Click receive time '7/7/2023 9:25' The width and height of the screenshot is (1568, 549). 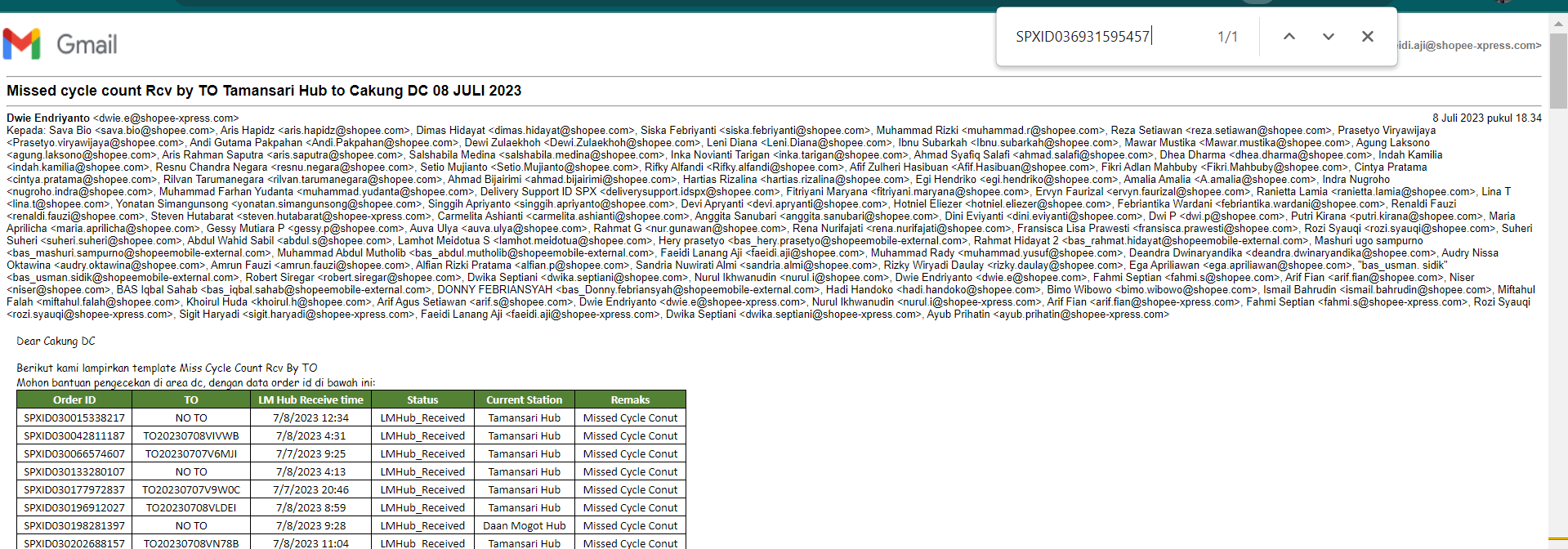[310, 454]
